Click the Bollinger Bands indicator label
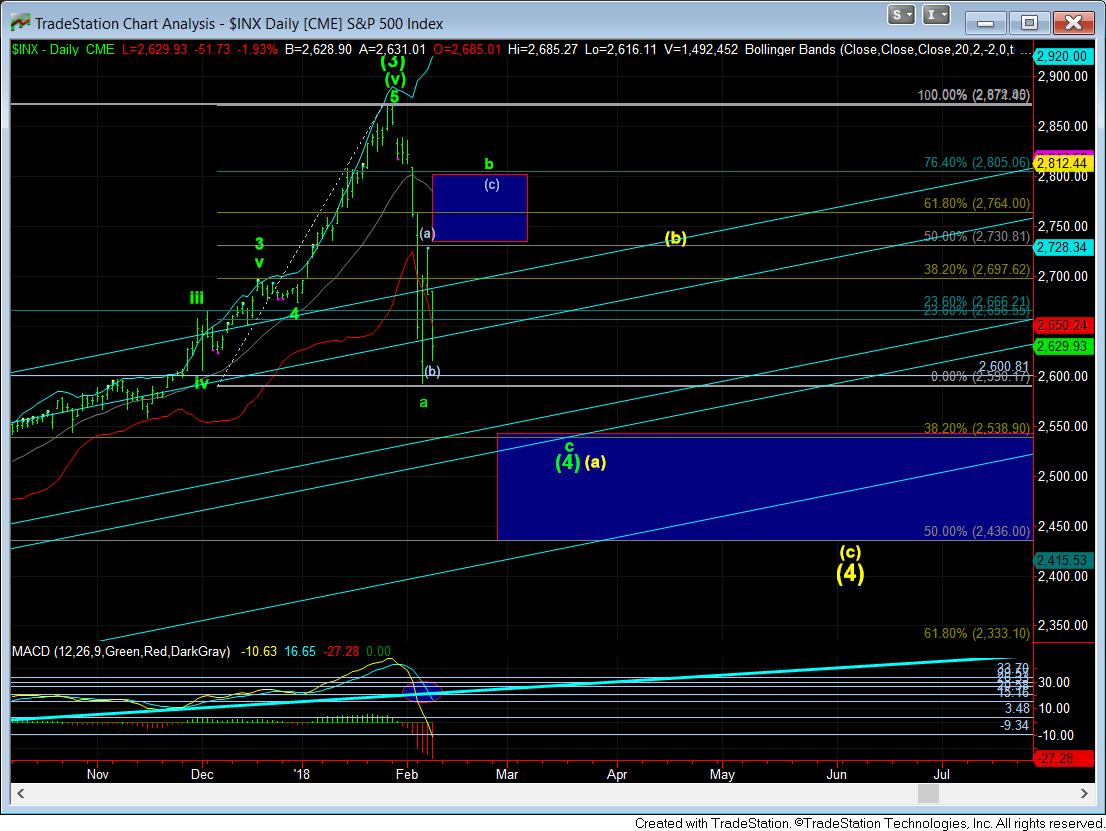This screenshot has width=1106, height=831. [880, 49]
